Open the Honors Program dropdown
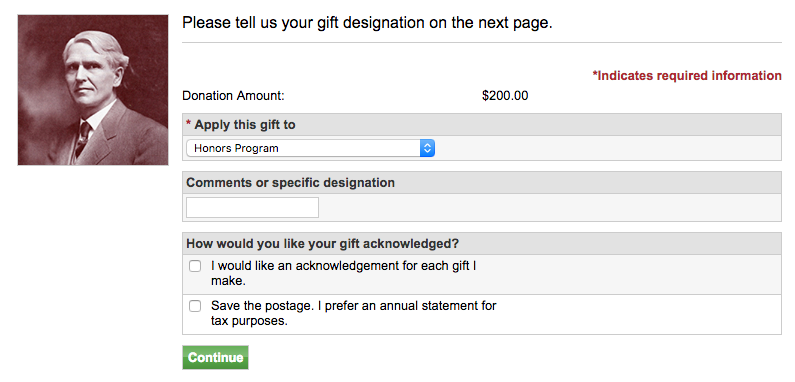795x382 pixels. click(310, 148)
